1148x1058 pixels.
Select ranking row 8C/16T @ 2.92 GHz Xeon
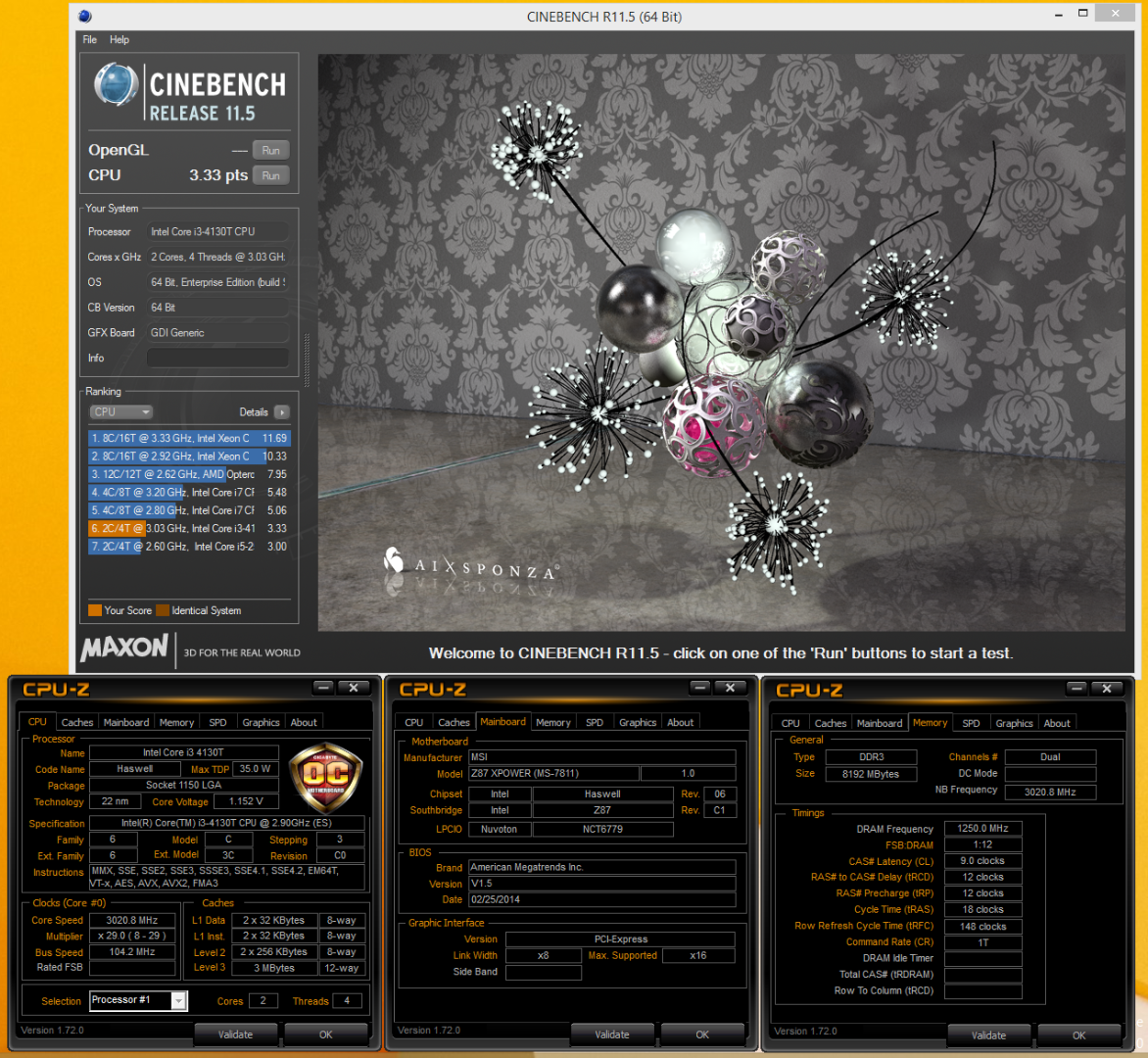(189, 457)
